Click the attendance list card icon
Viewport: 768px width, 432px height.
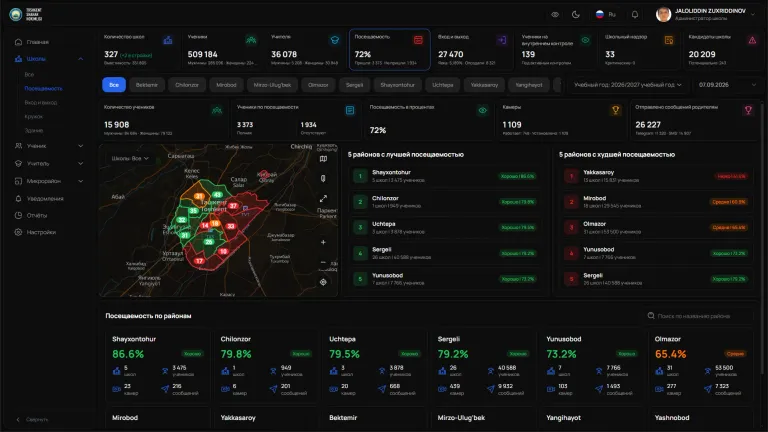point(350,111)
